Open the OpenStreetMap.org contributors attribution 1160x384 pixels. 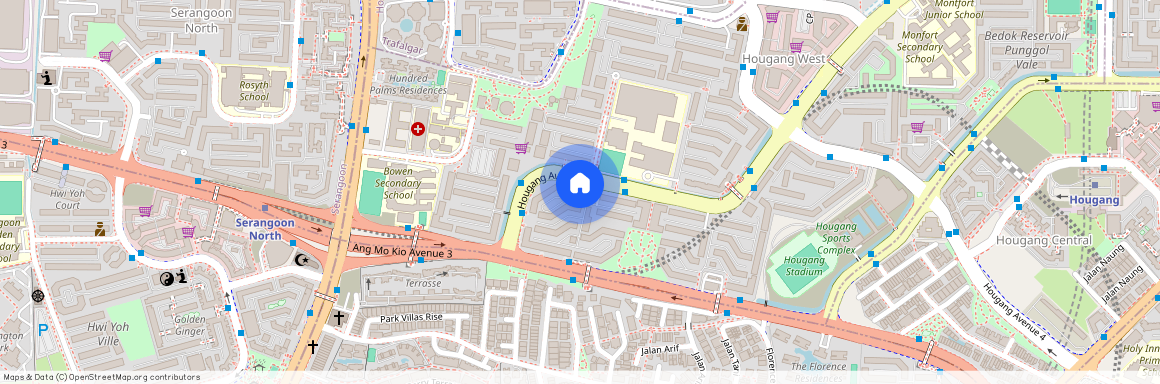135,377
